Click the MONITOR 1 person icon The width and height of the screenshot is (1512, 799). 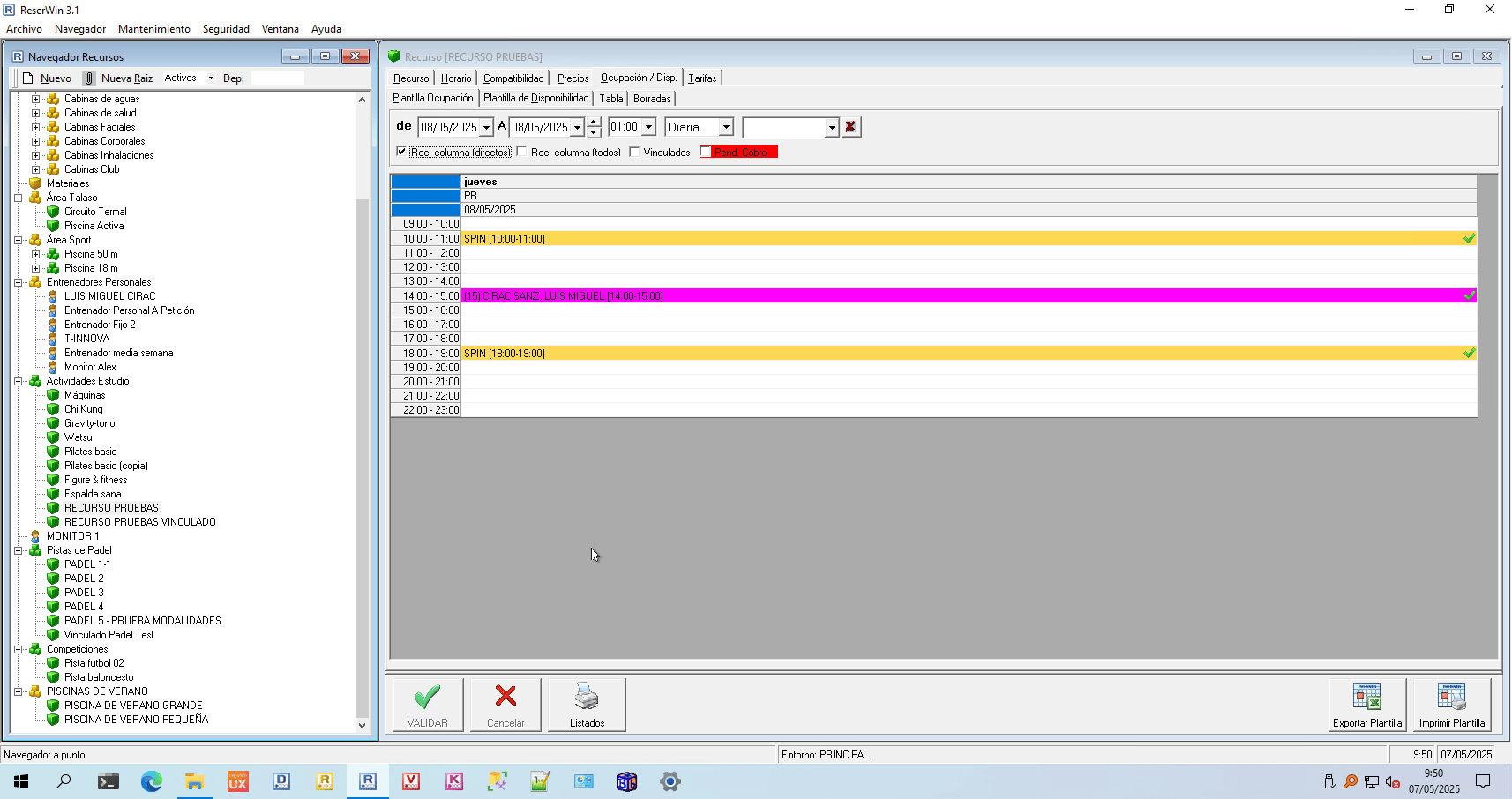35,536
